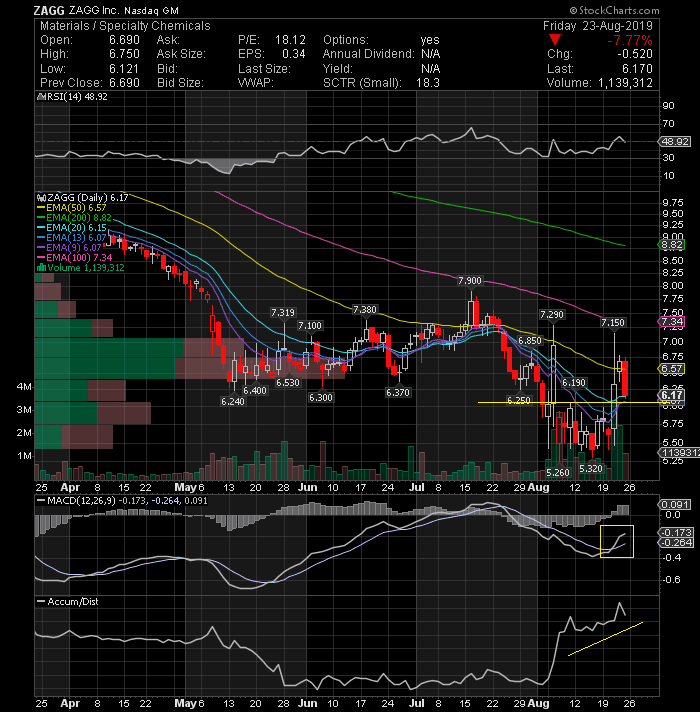Viewport: 700px width, 712px height.
Task: Select the SCTR (Small) value 18.3
Action: coord(428,83)
